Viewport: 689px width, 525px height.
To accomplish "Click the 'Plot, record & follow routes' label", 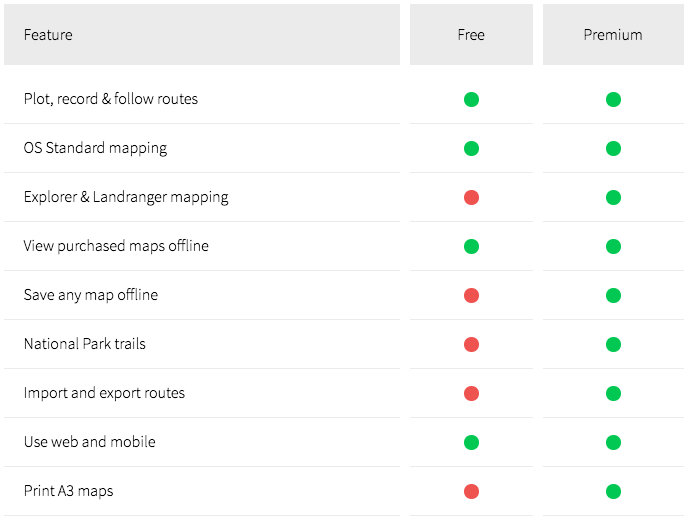I will (111, 99).
